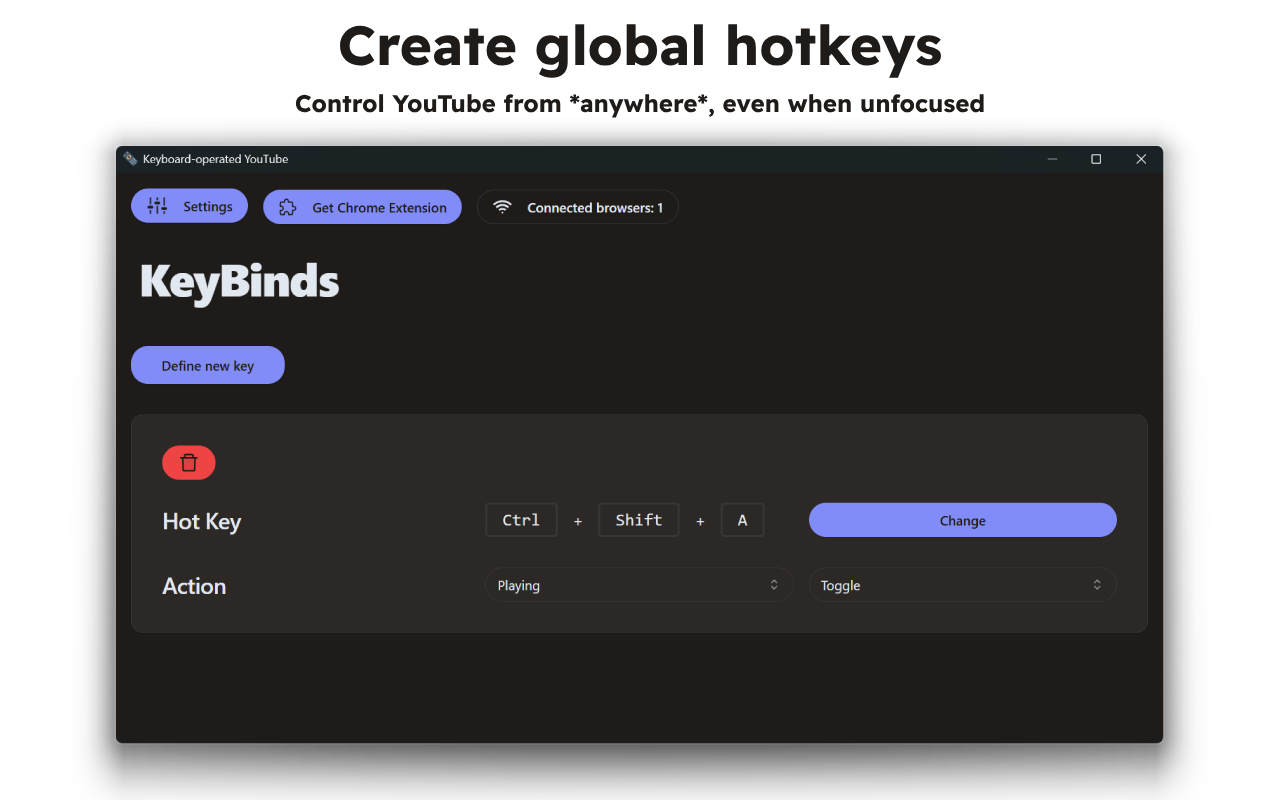1280x800 pixels.
Task: Click the Hot Key label
Action: click(202, 521)
